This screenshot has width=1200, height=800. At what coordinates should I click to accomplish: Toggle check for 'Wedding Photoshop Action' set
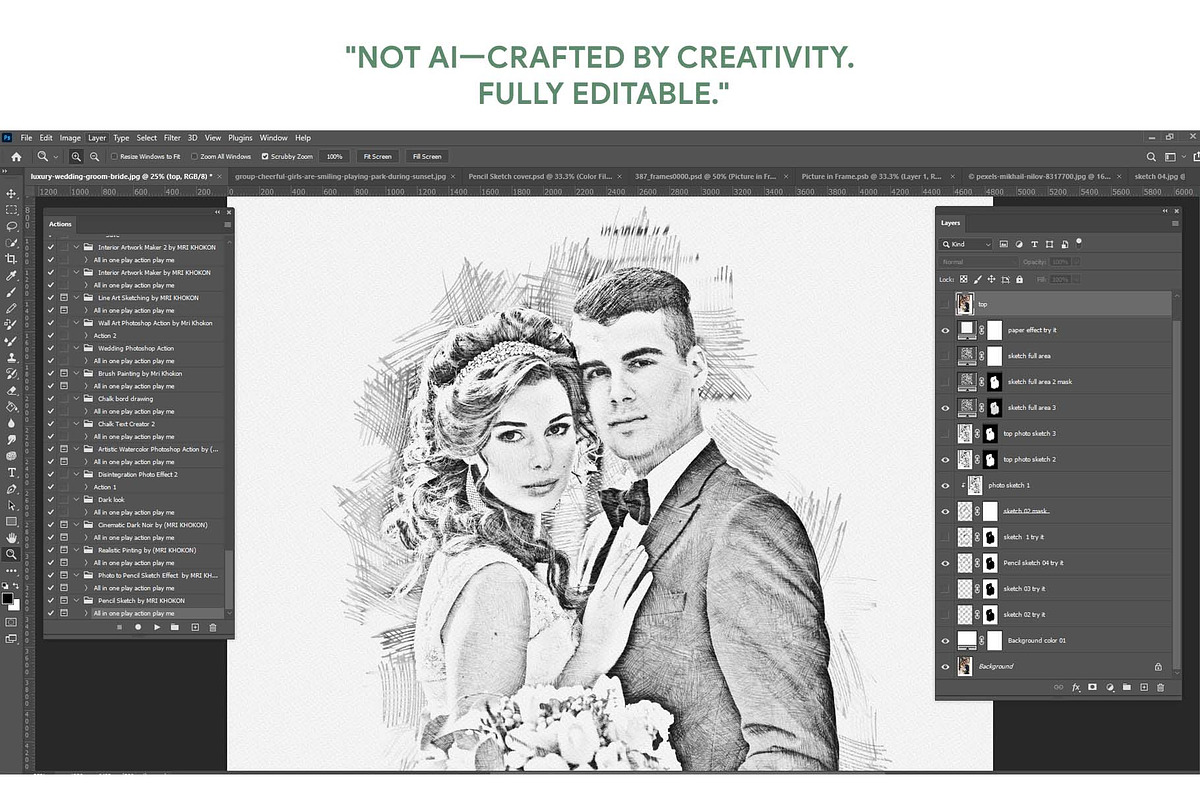tap(51, 348)
